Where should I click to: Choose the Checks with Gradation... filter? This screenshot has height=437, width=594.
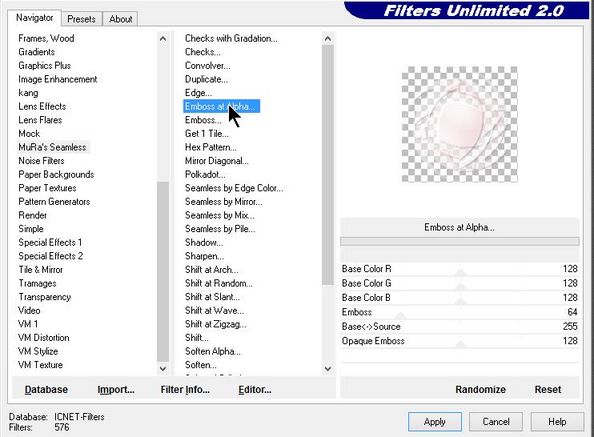(x=231, y=38)
